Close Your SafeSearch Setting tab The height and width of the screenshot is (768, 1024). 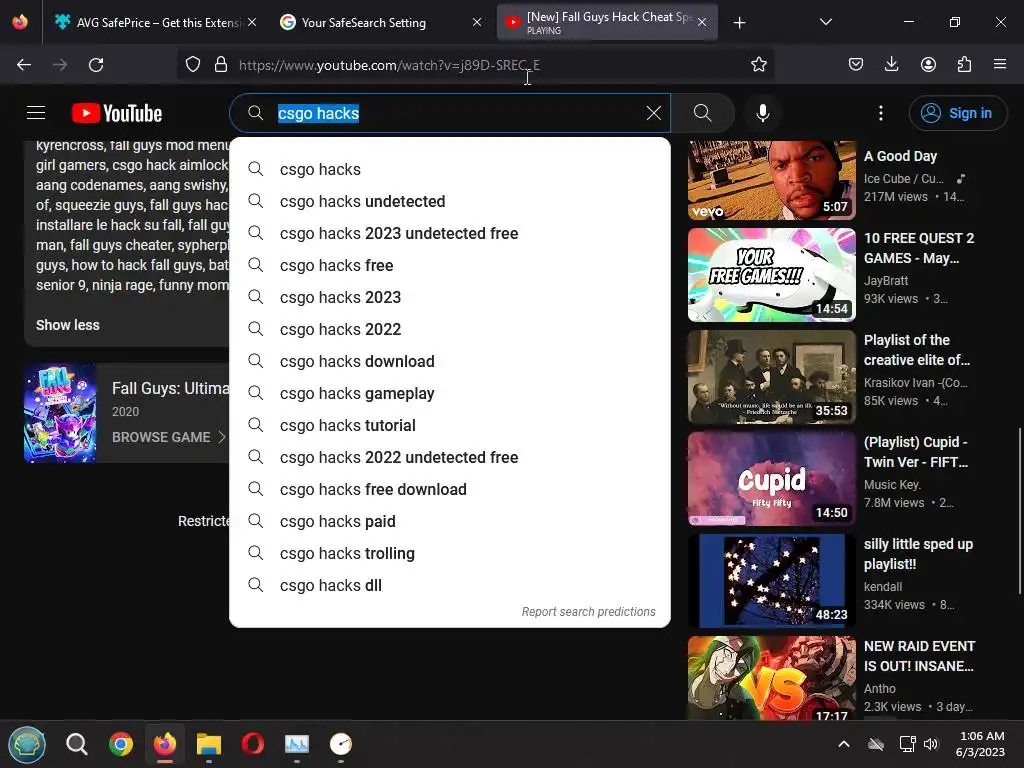477,22
